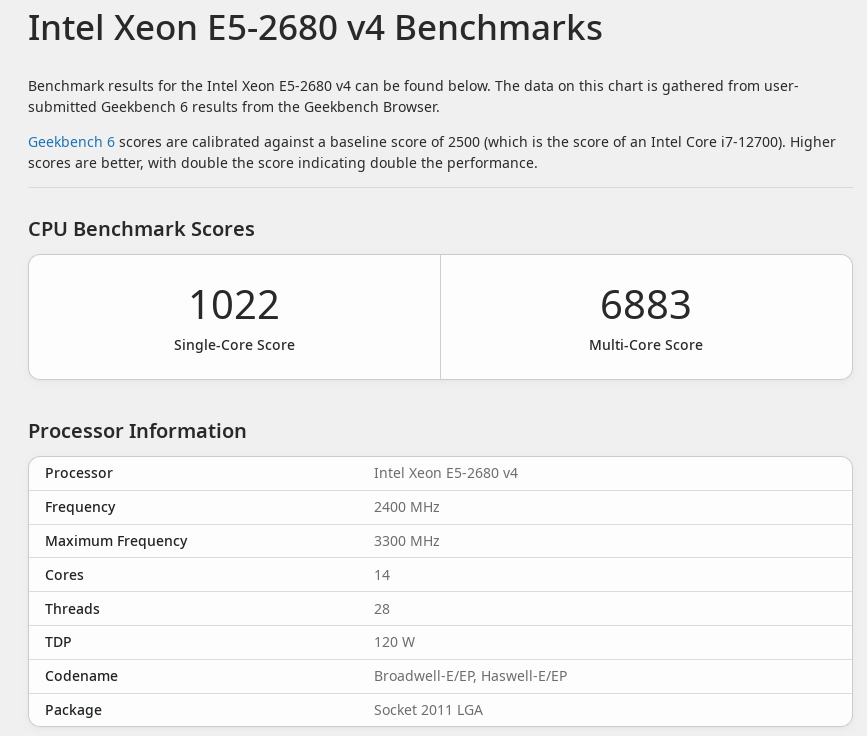This screenshot has width=867, height=736.
Task: Click the CPU Benchmark Scores heading
Action: pyautogui.click(x=141, y=229)
